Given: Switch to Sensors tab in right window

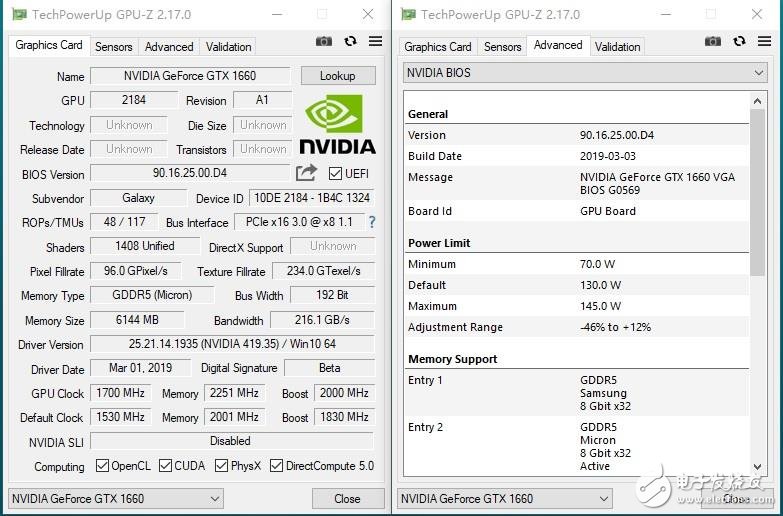Looking at the screenshot, I should [502, 47].
